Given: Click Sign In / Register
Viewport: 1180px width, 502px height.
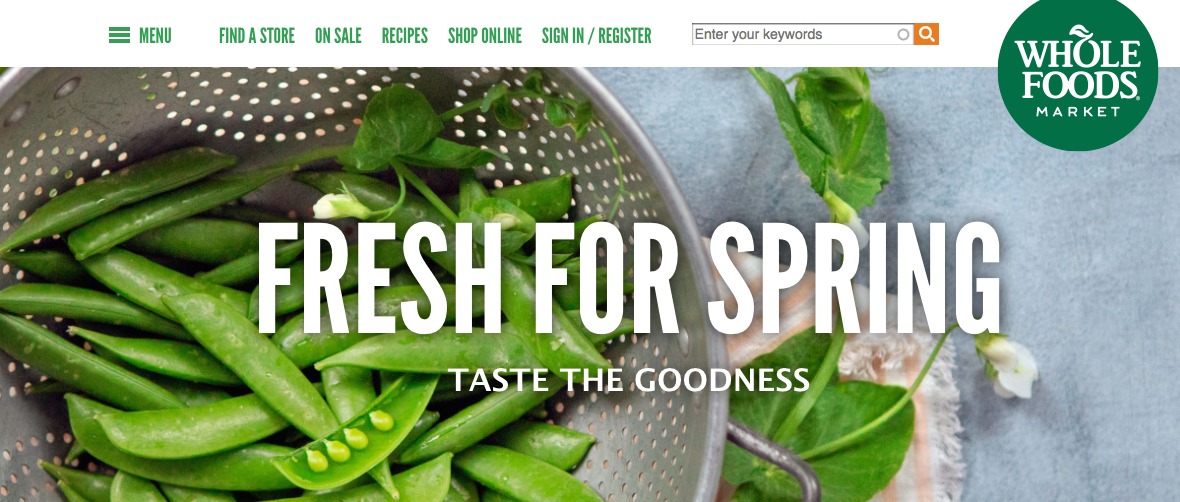Looking at the screenshot, I should 597,35.
